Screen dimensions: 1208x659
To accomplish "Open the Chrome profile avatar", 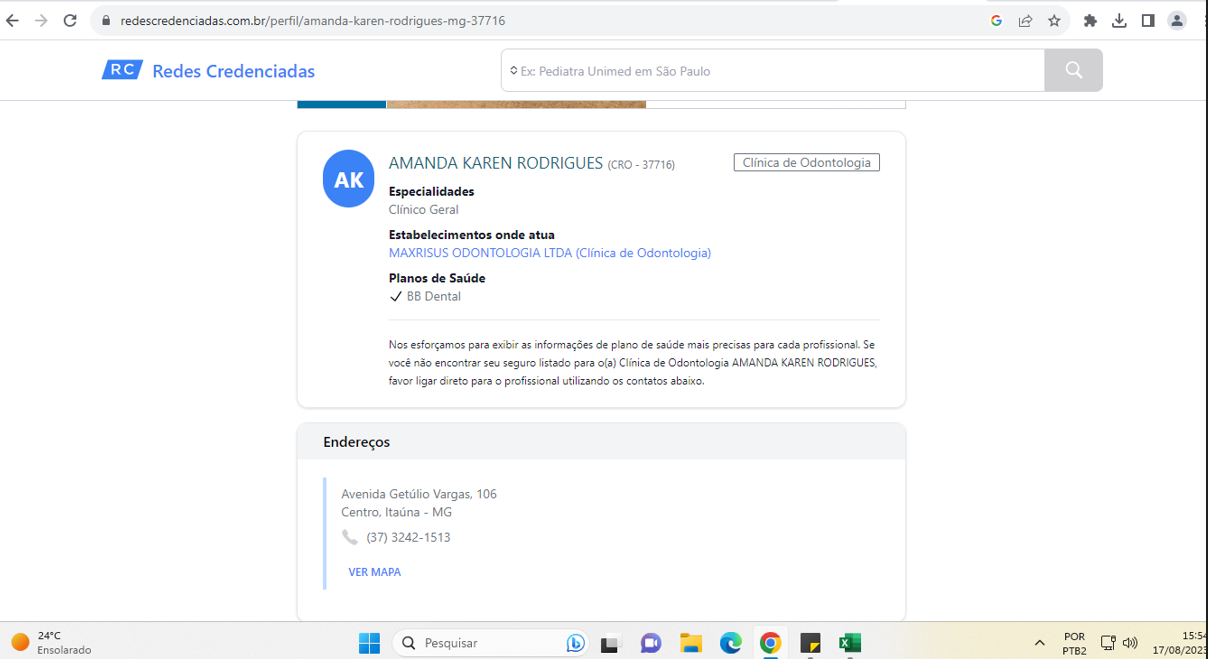I will (x=1177, y=20).
